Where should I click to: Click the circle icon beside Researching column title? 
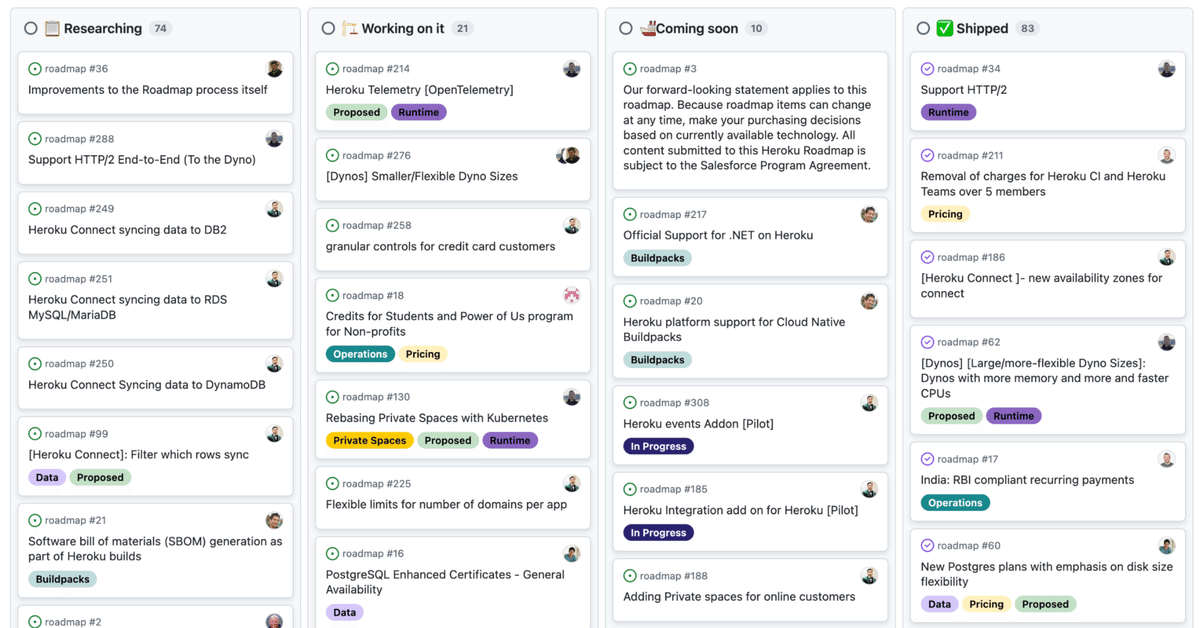click(31, 28)
